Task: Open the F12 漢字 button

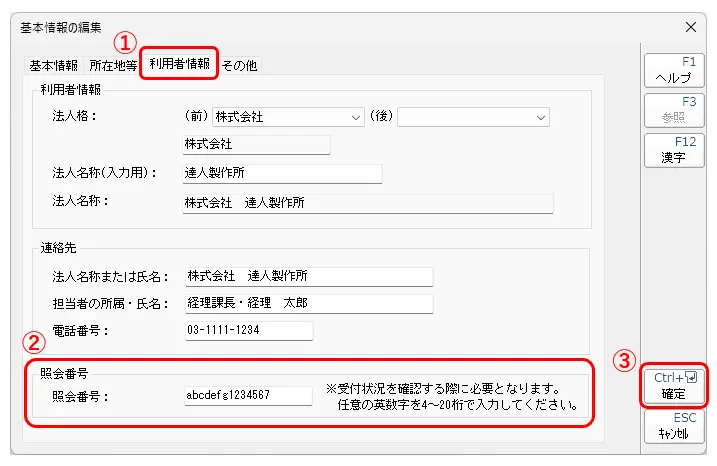Action: pos(672,149)
